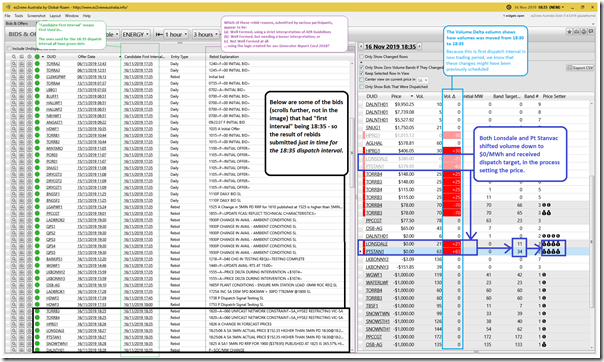This screenshot has height=362, width=604.
Task: Click the table icon in the header row
Action: [x=22, y=57]
